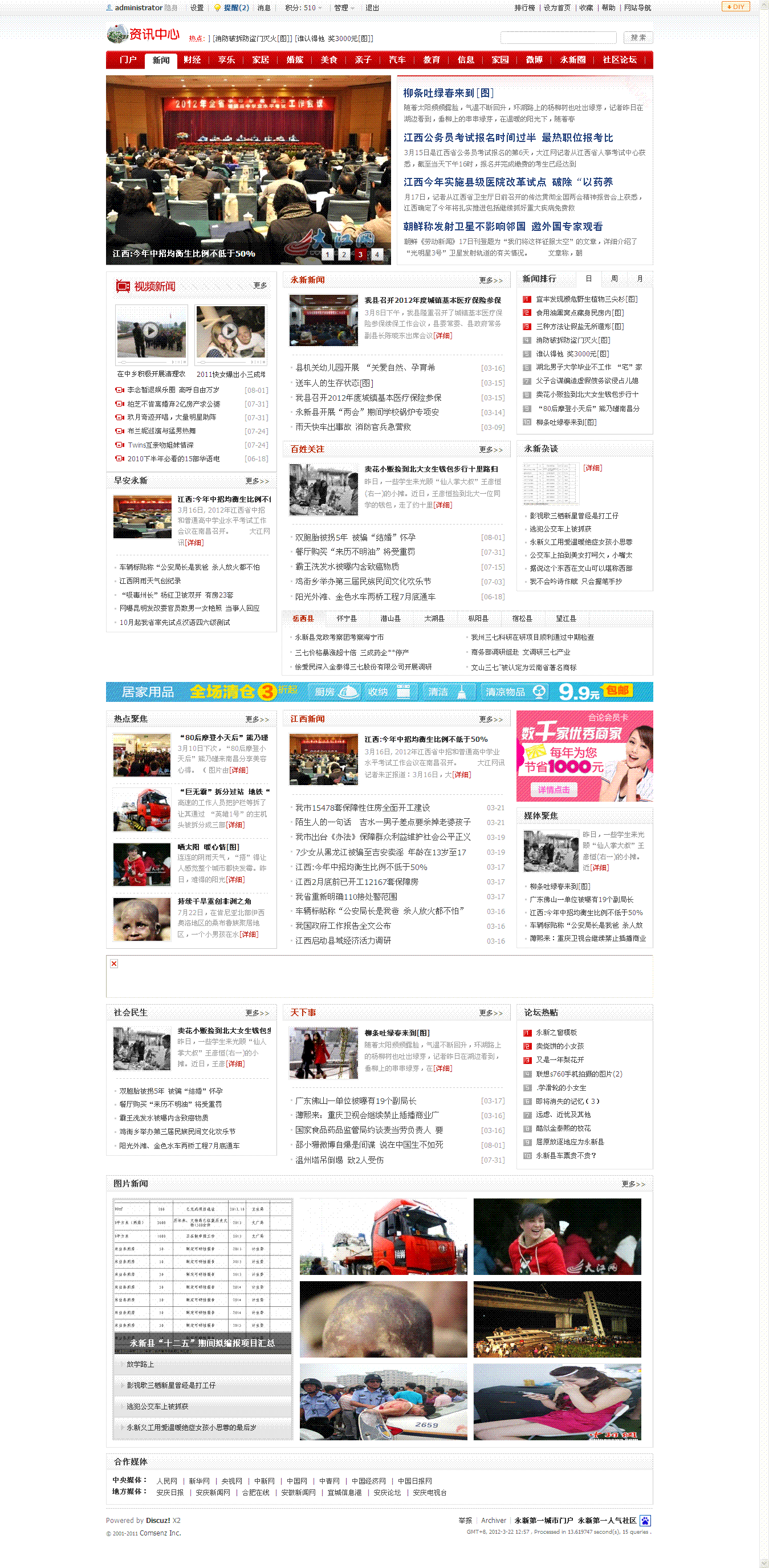Switch 新闻排行 to the 月 tab
The image size is (769, 1568).
[x=640, y=279]
